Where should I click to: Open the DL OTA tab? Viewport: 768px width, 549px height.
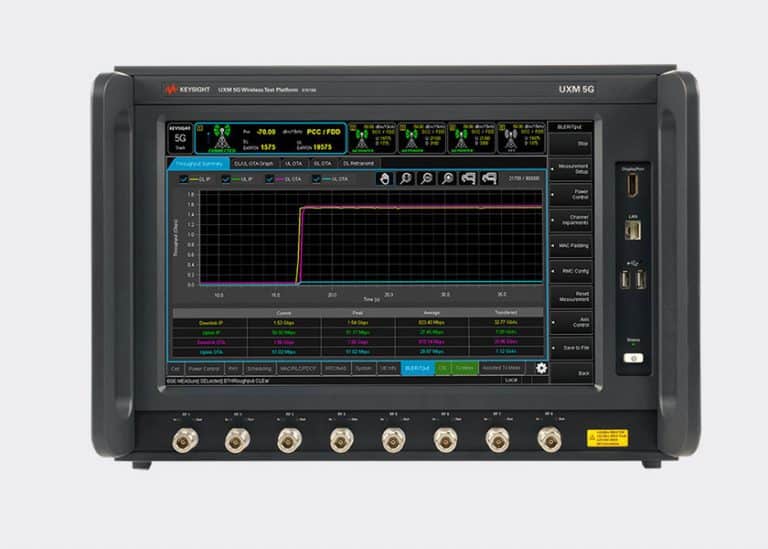[x=323, y=164]
